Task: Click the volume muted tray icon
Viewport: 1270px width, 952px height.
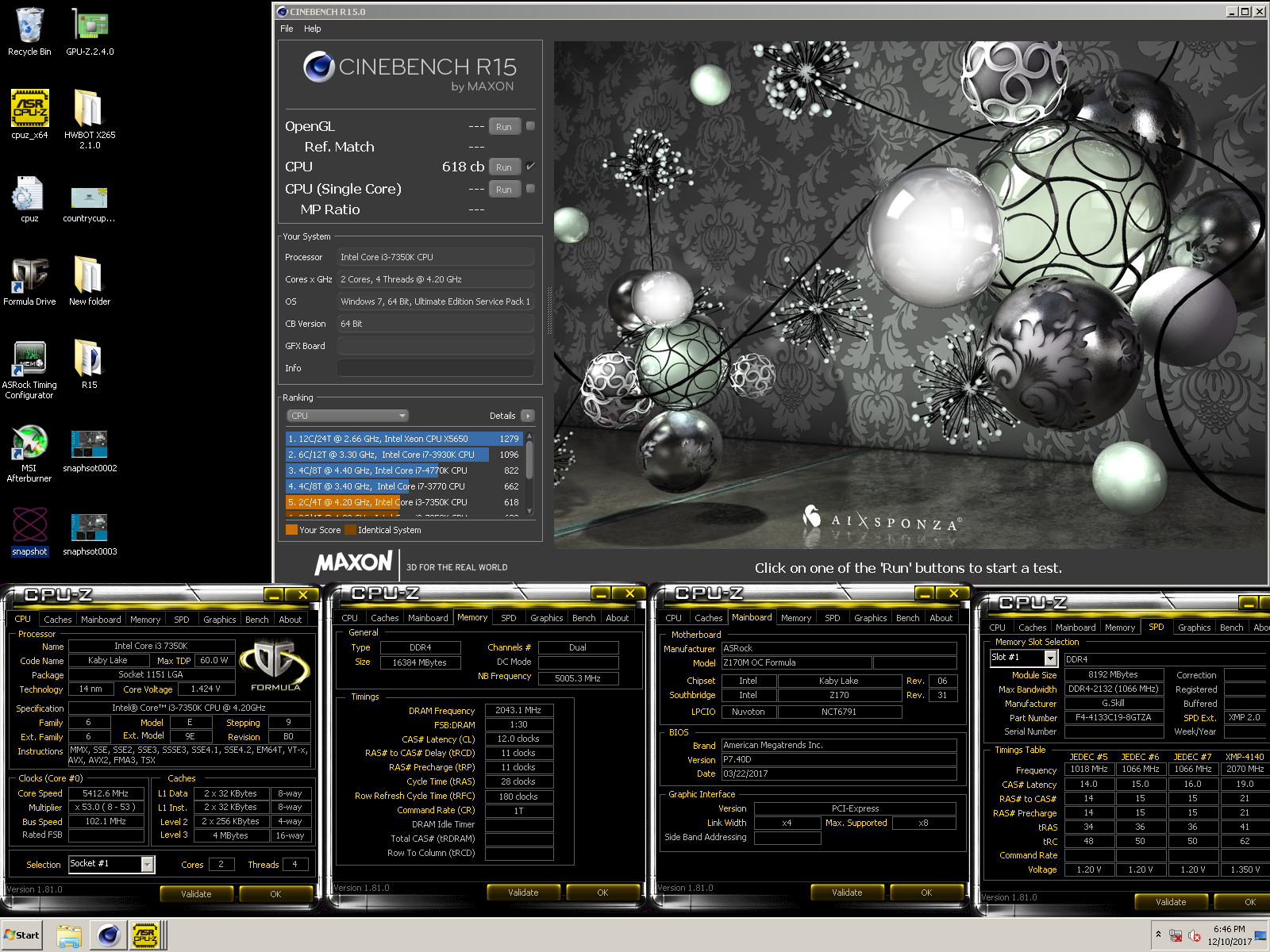Action: (x=1195, y=936)
